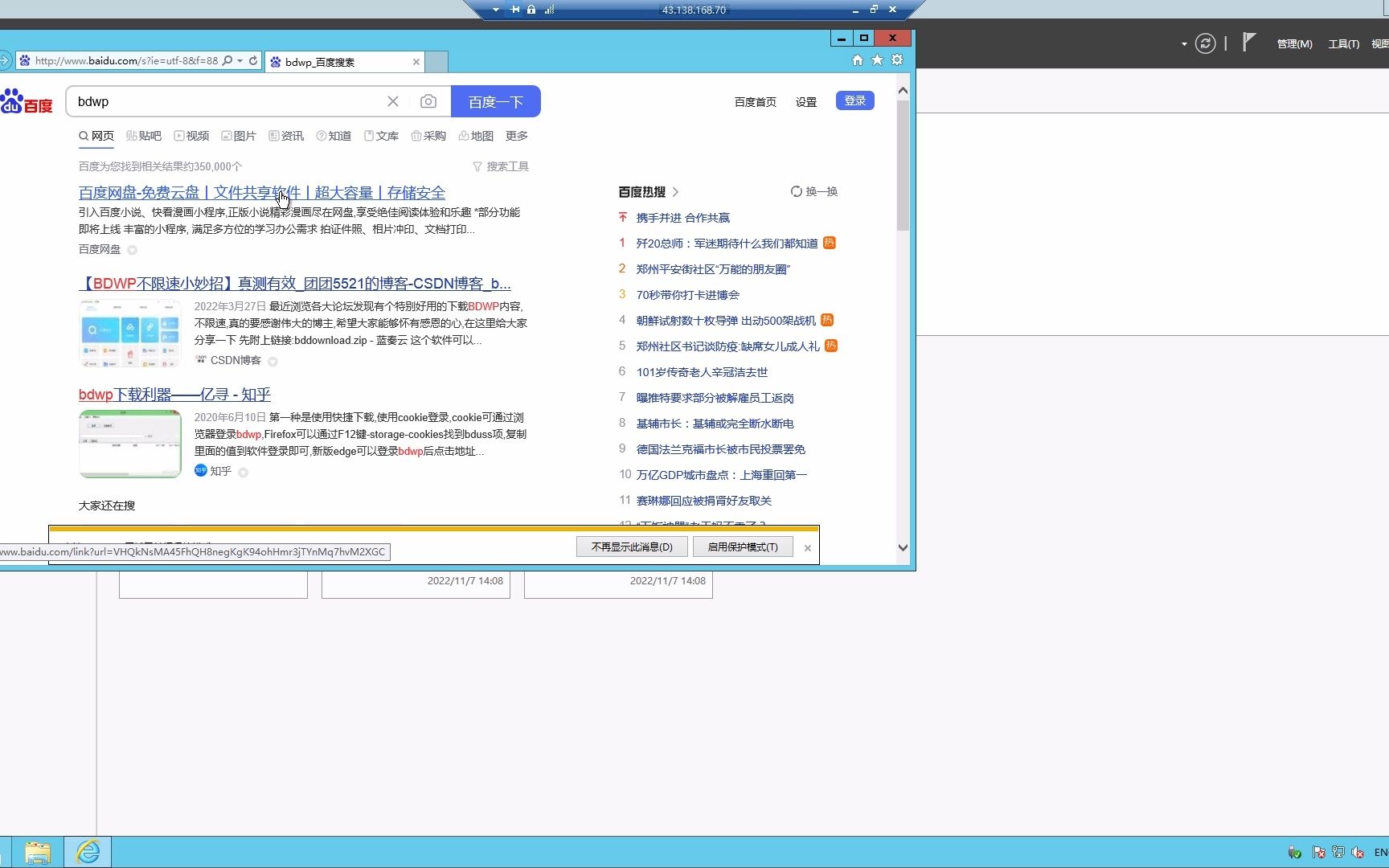Click the 知乎 result thumbnail image

pyautogui.click(x=130, y=444)
